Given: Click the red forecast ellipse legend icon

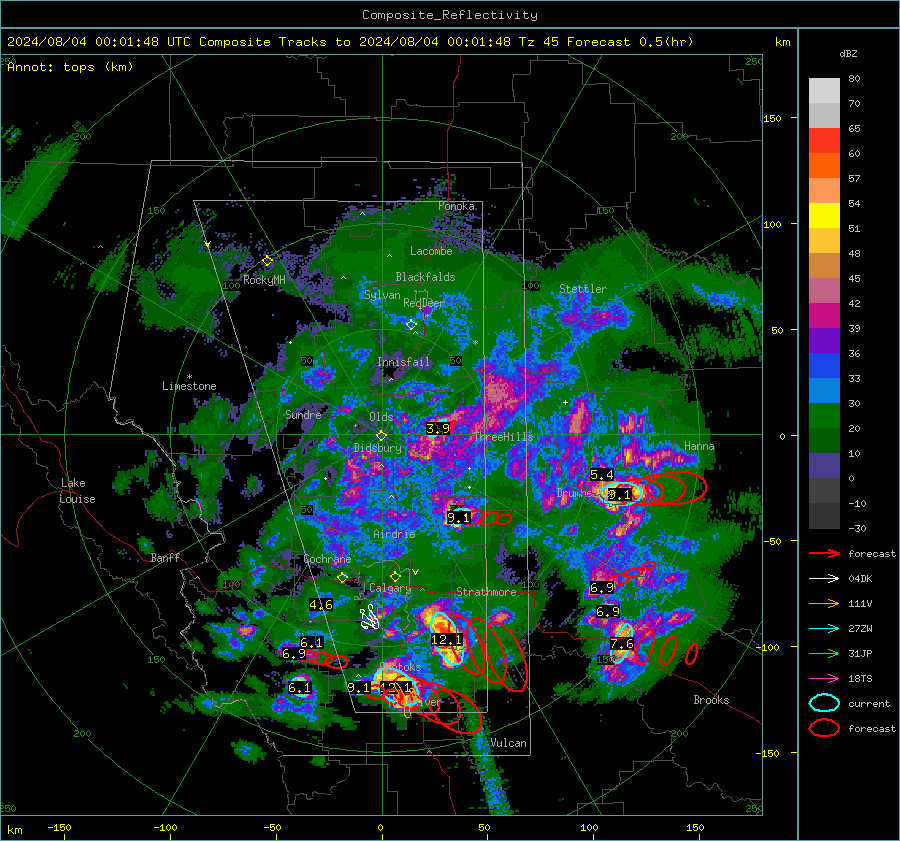Looking at the screenshot, I should [x=824, y=728].
